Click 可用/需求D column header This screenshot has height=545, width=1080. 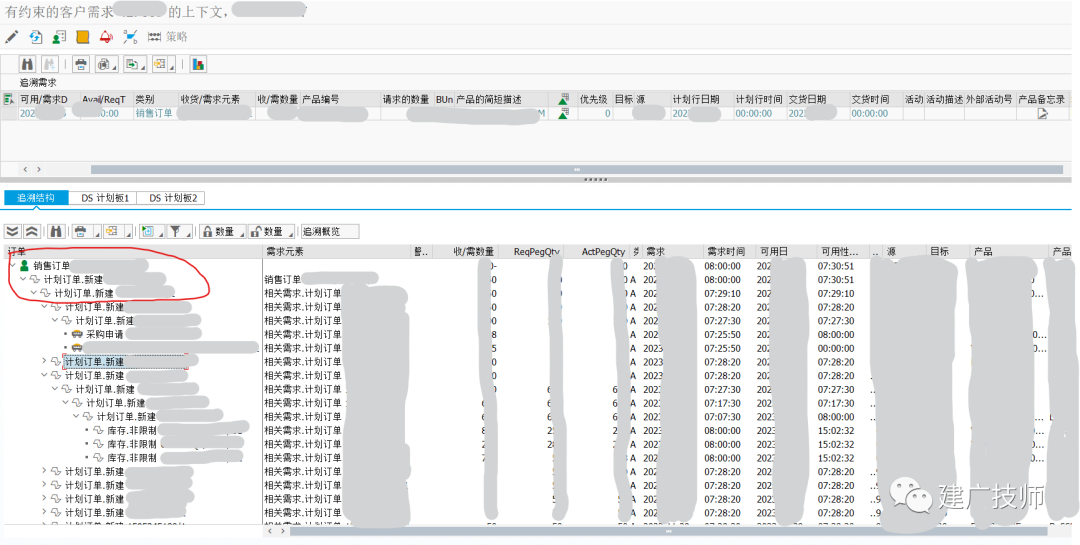pyautogui.click(x=48, y=99)
